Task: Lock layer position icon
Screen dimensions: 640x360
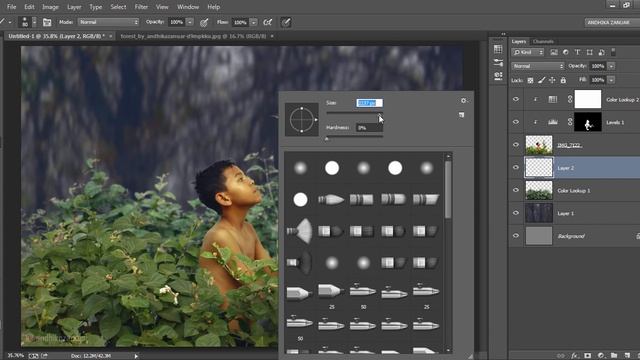Action: click(552, 80)
